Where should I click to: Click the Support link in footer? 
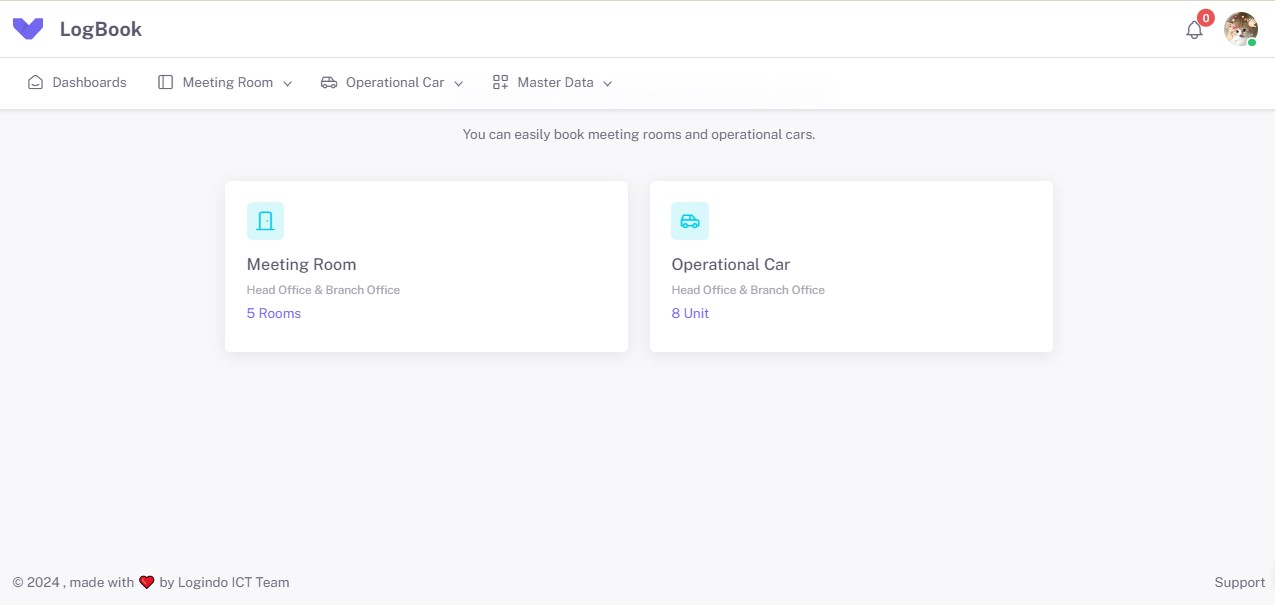(x=1238, y=582)
